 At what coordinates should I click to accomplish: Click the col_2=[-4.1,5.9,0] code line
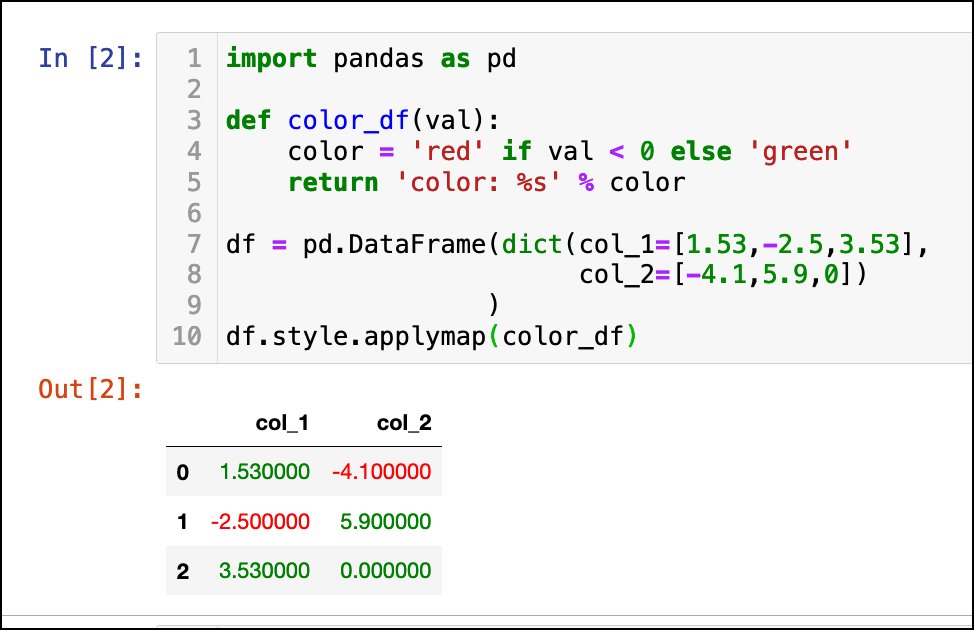coord(722,275)
